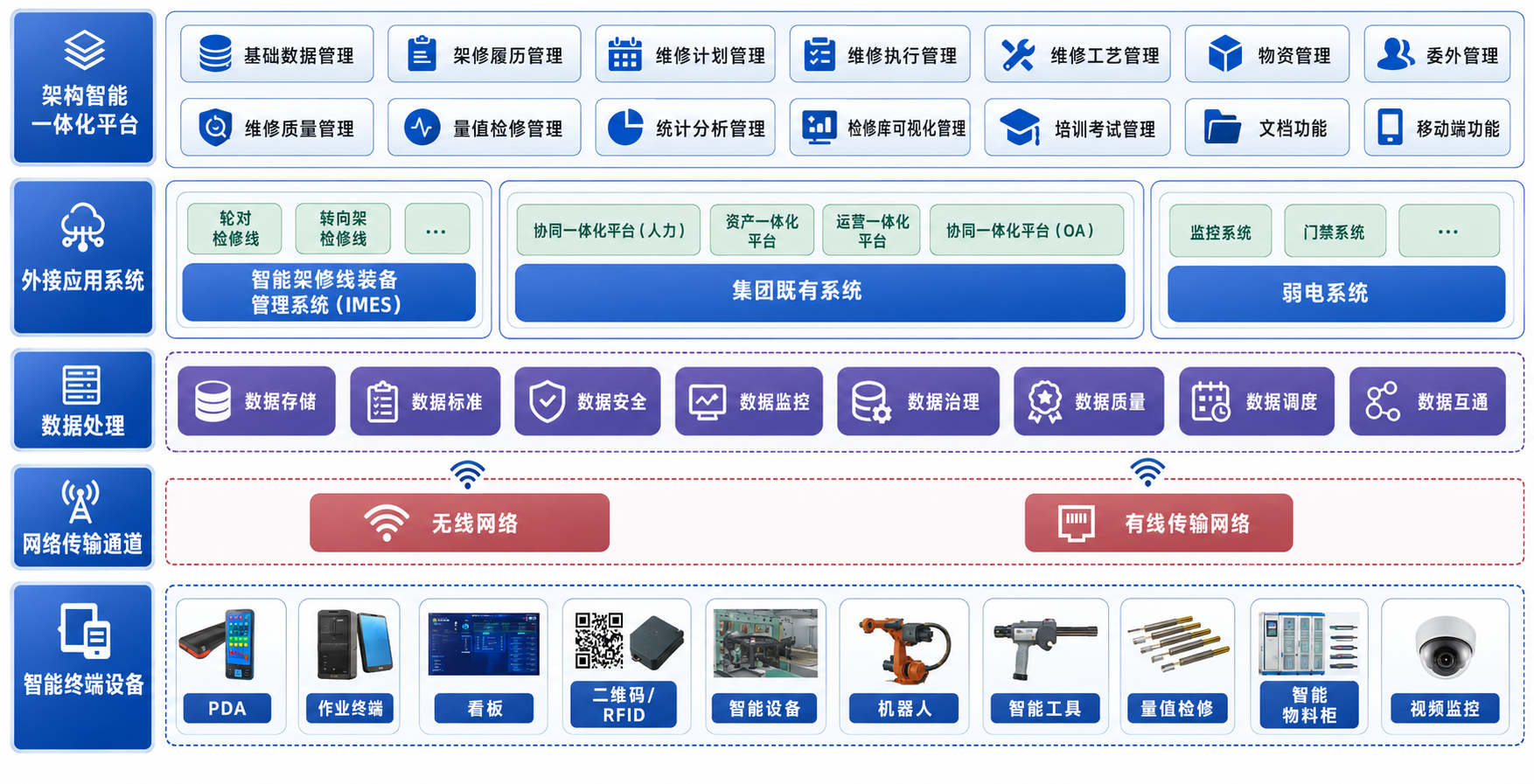1534x784 pixels.
Task: Click the database icon in 数据存储
Action: (213, 401)
